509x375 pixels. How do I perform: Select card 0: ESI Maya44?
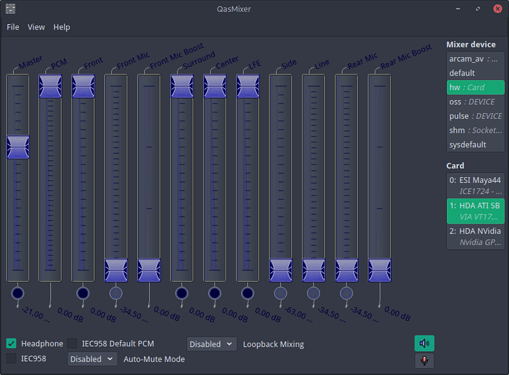tap(475, 185)
